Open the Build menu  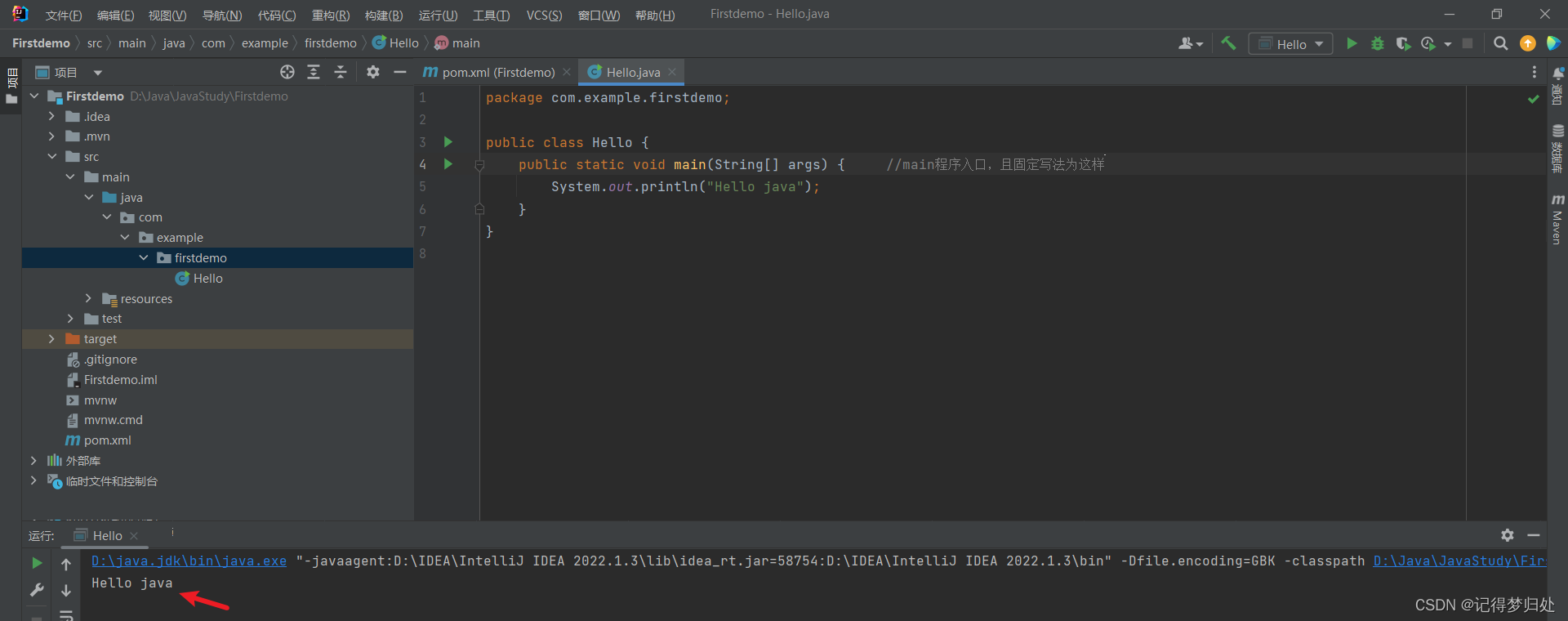click(x=384, y=16)
